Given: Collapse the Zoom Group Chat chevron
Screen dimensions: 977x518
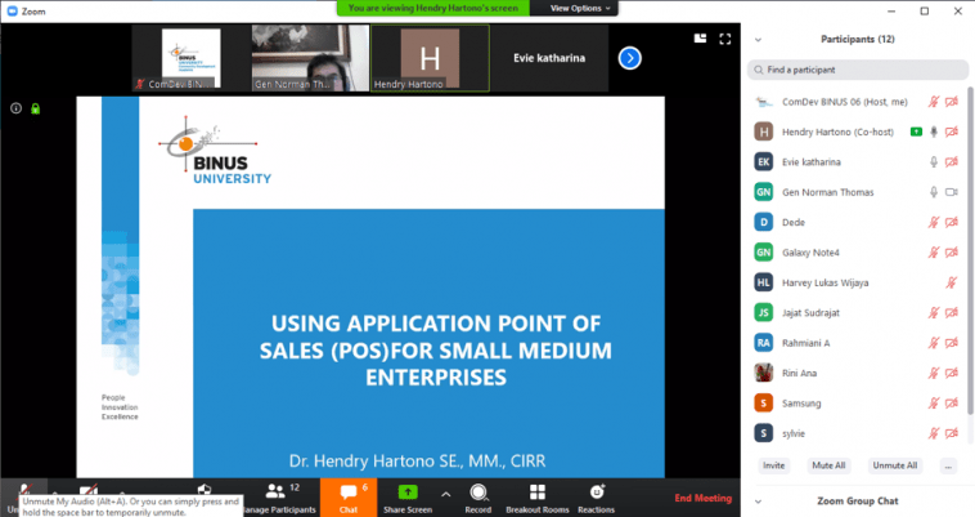Looking at the screenshot, I should click(x=758, y=501).
